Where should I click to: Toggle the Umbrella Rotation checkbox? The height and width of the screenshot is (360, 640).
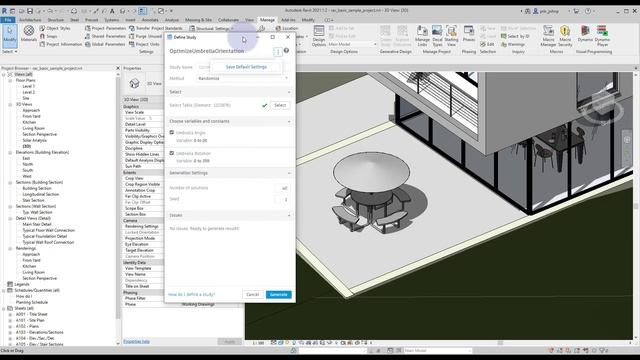tap(172, 153)
